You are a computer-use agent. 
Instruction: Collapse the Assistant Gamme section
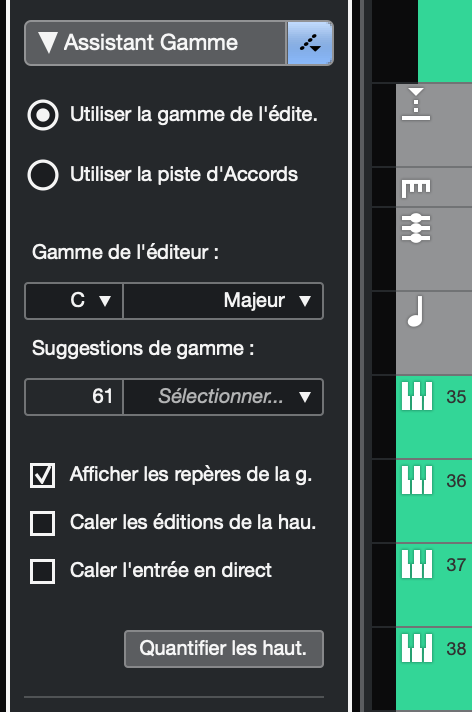[x=47, y=42]
